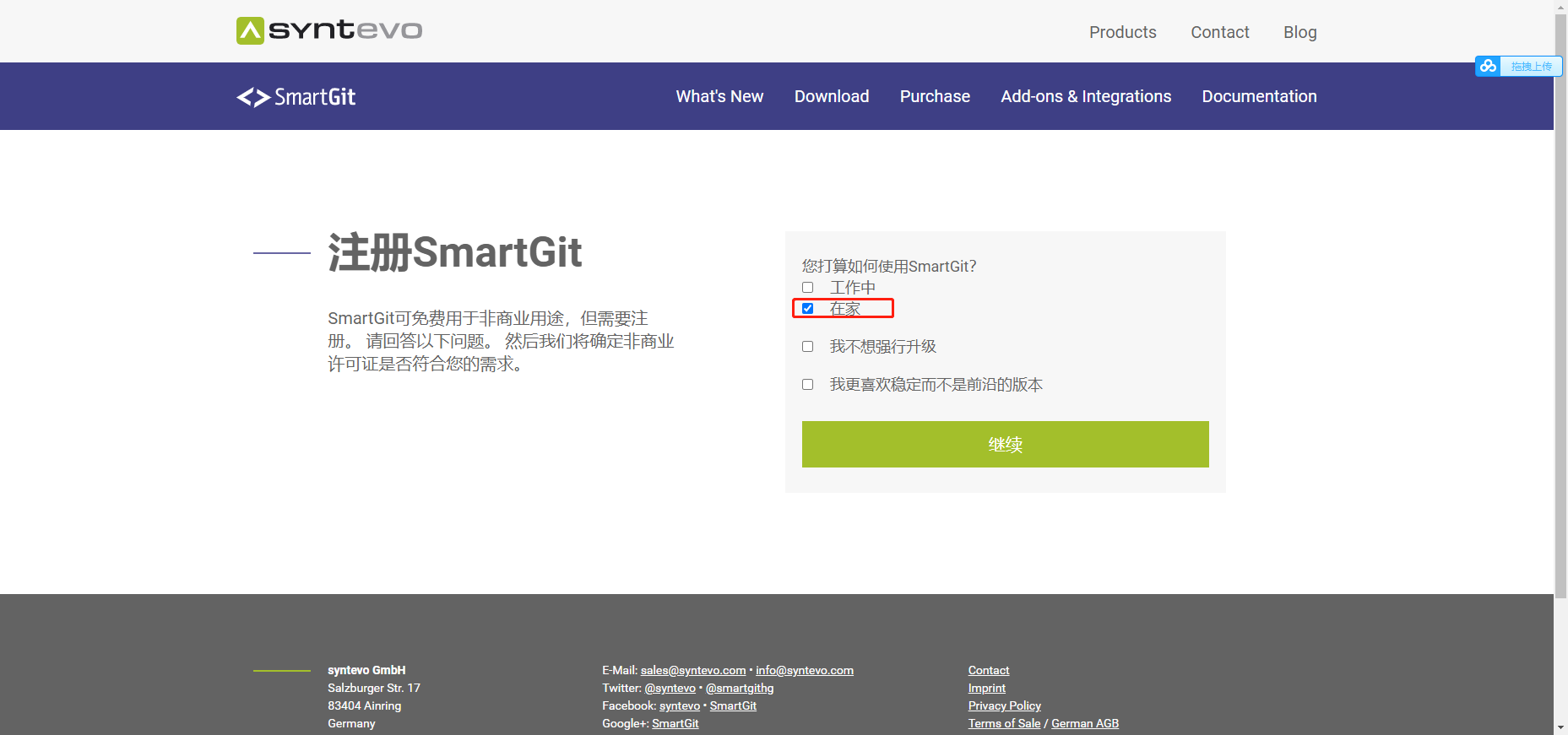The image size is (1568, 735).
Task: Click the footer Contact link
Action: (x=989, y=670)
